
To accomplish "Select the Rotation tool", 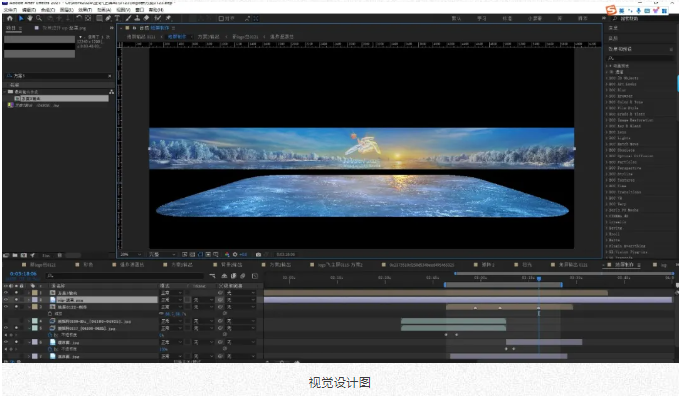I will click(79, 18).
